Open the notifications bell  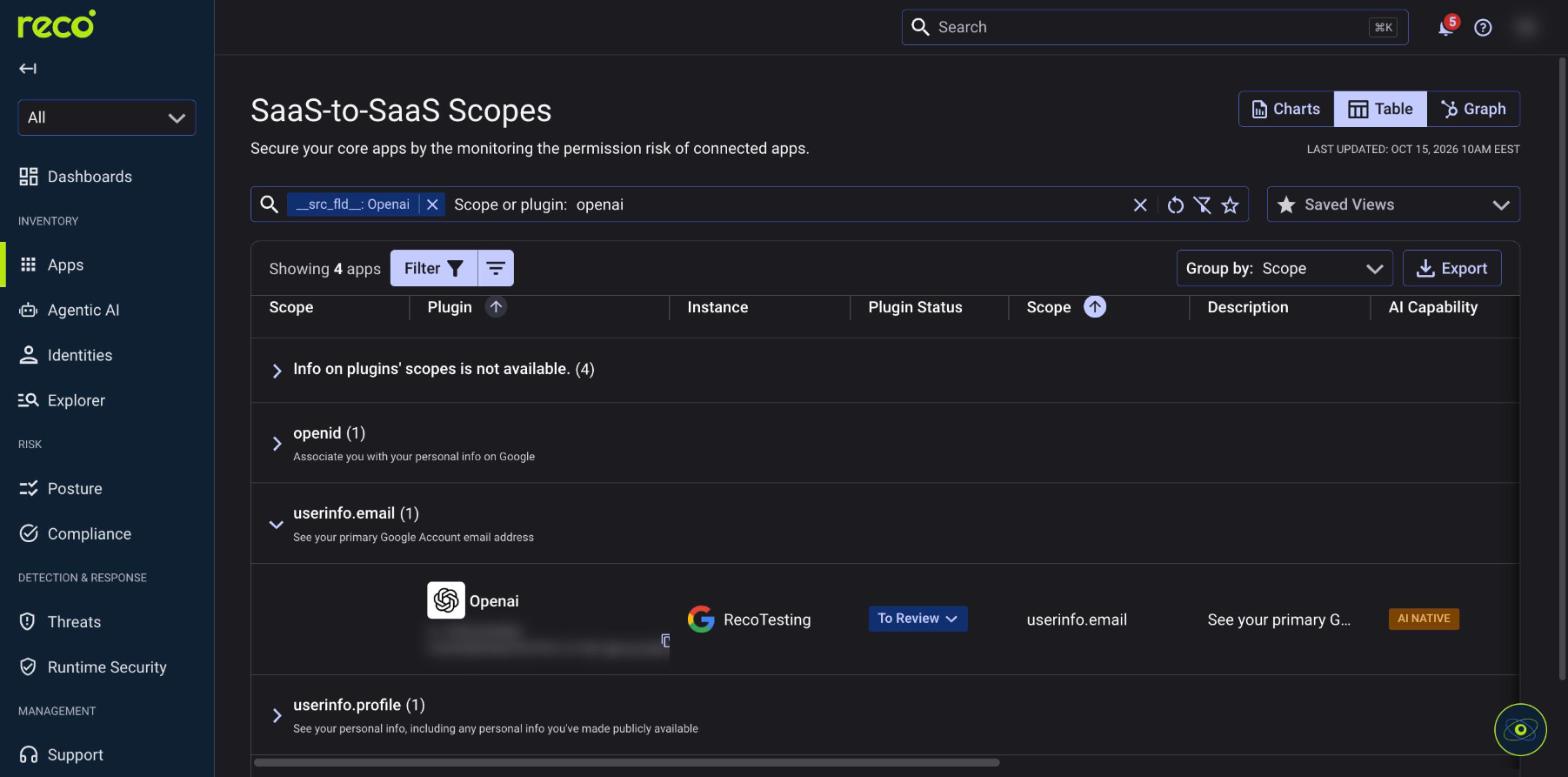[x=1445, y=28]
